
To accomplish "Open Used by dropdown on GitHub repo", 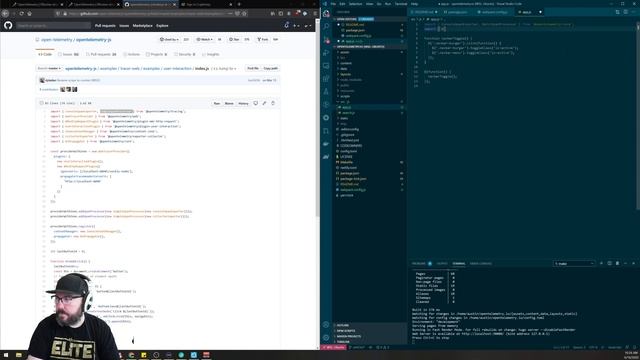I will coord(169,40).
